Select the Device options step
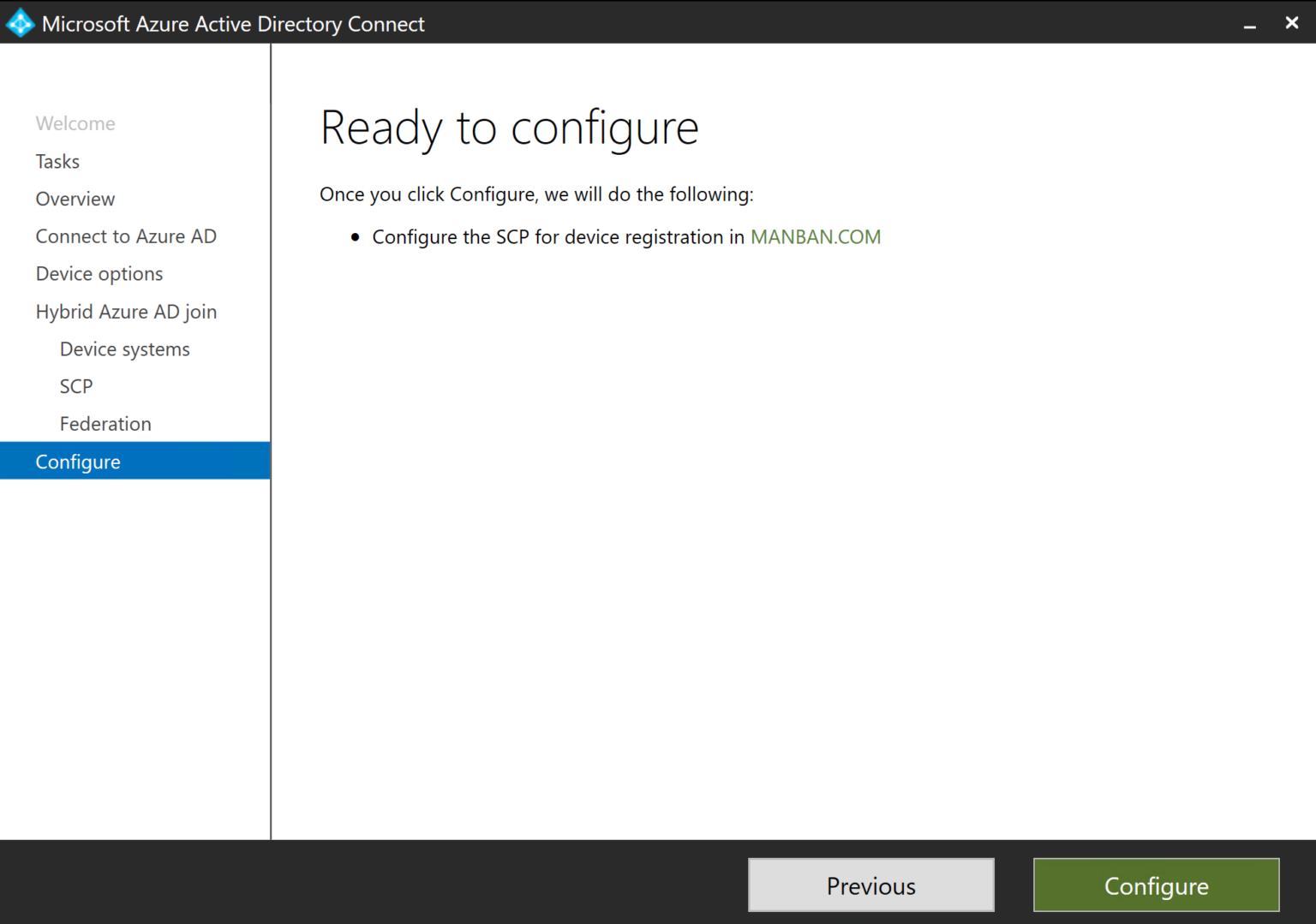This screenshot has width=1316, height=924. click(x=99, y=273)
